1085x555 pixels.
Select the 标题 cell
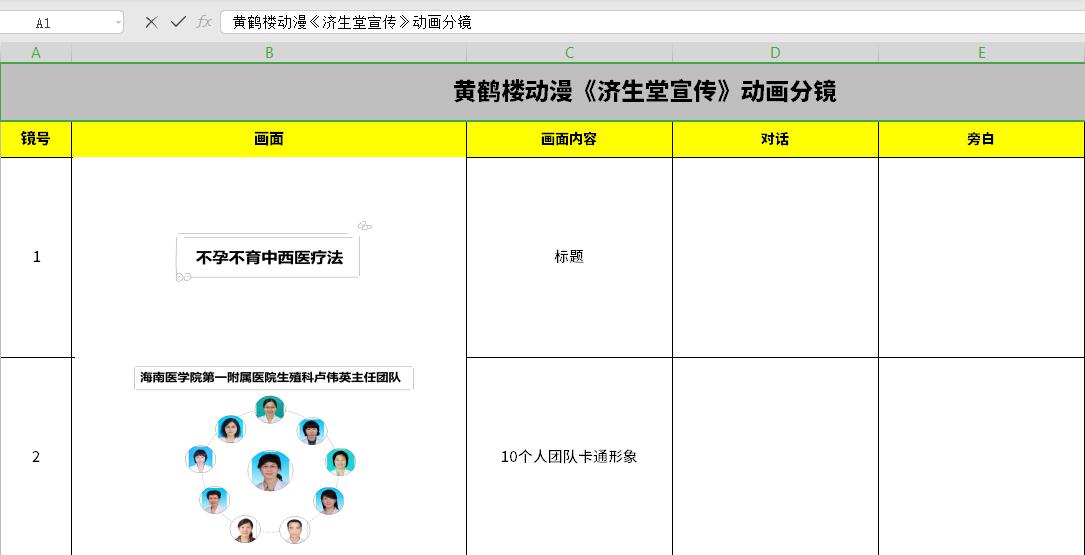coord(569,257)
